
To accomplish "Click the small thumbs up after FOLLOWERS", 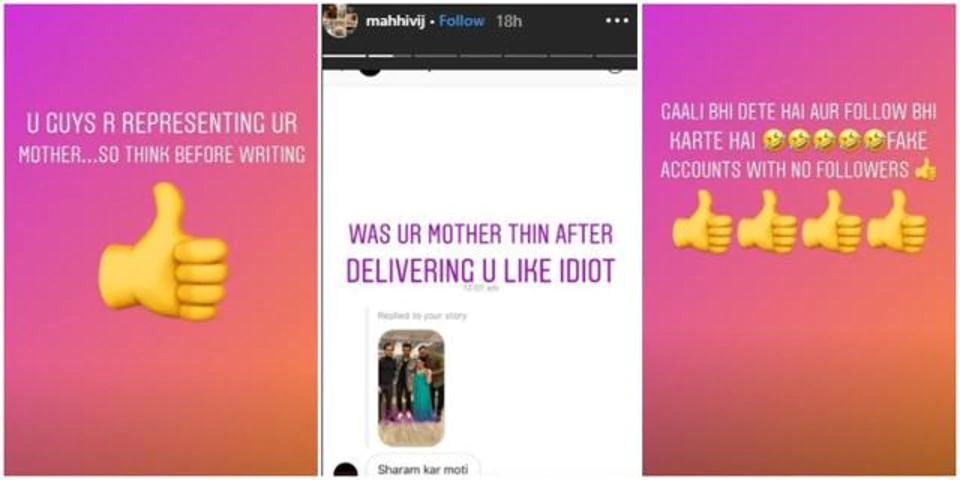I will (x=924, y=169).
